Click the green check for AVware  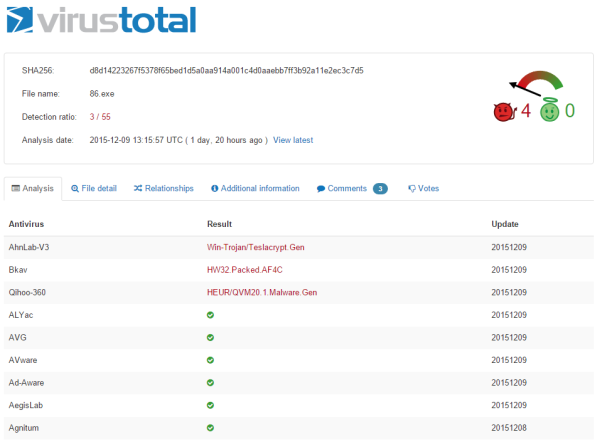tap(210, 360)
